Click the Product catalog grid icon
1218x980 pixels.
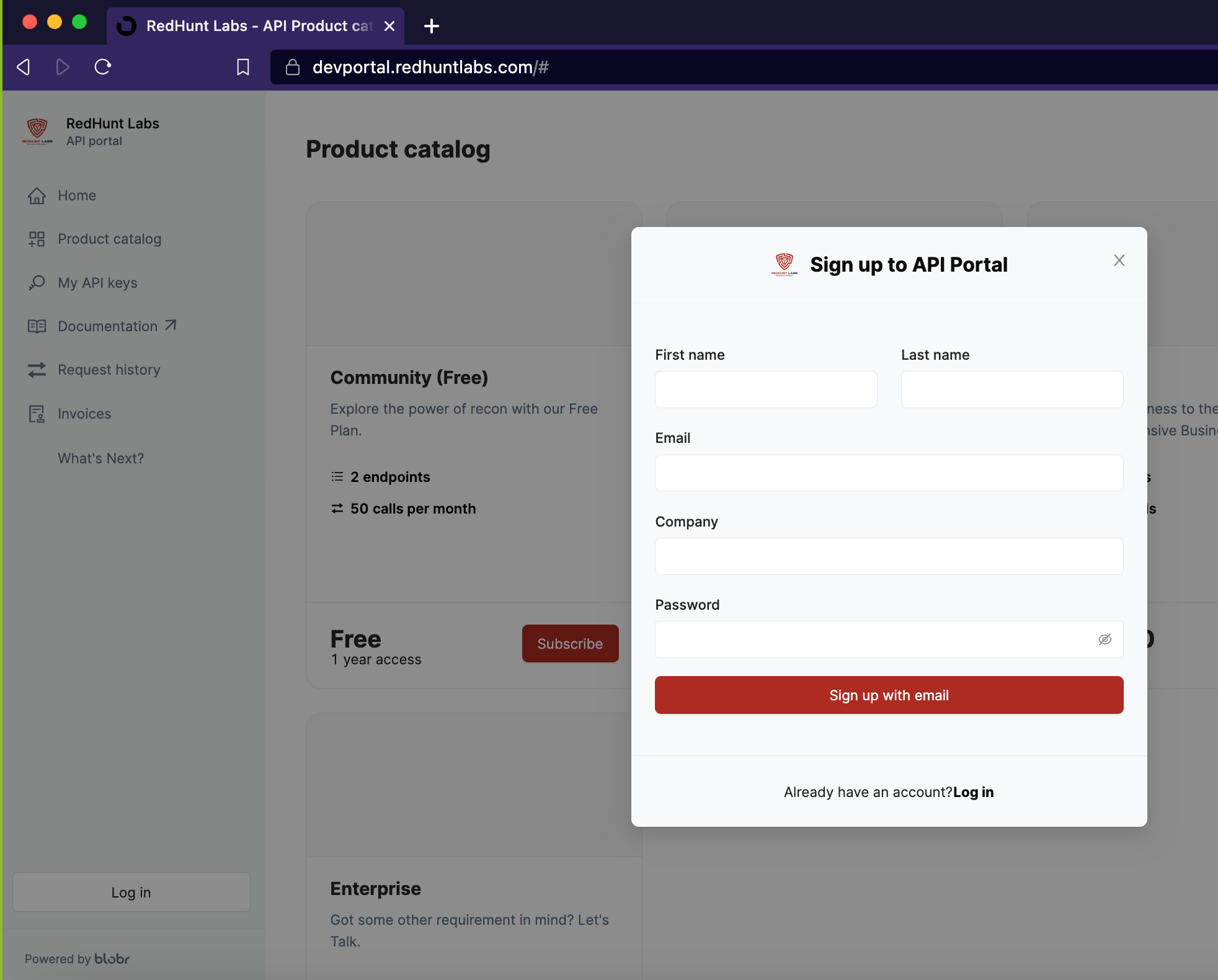coord(37,239)
